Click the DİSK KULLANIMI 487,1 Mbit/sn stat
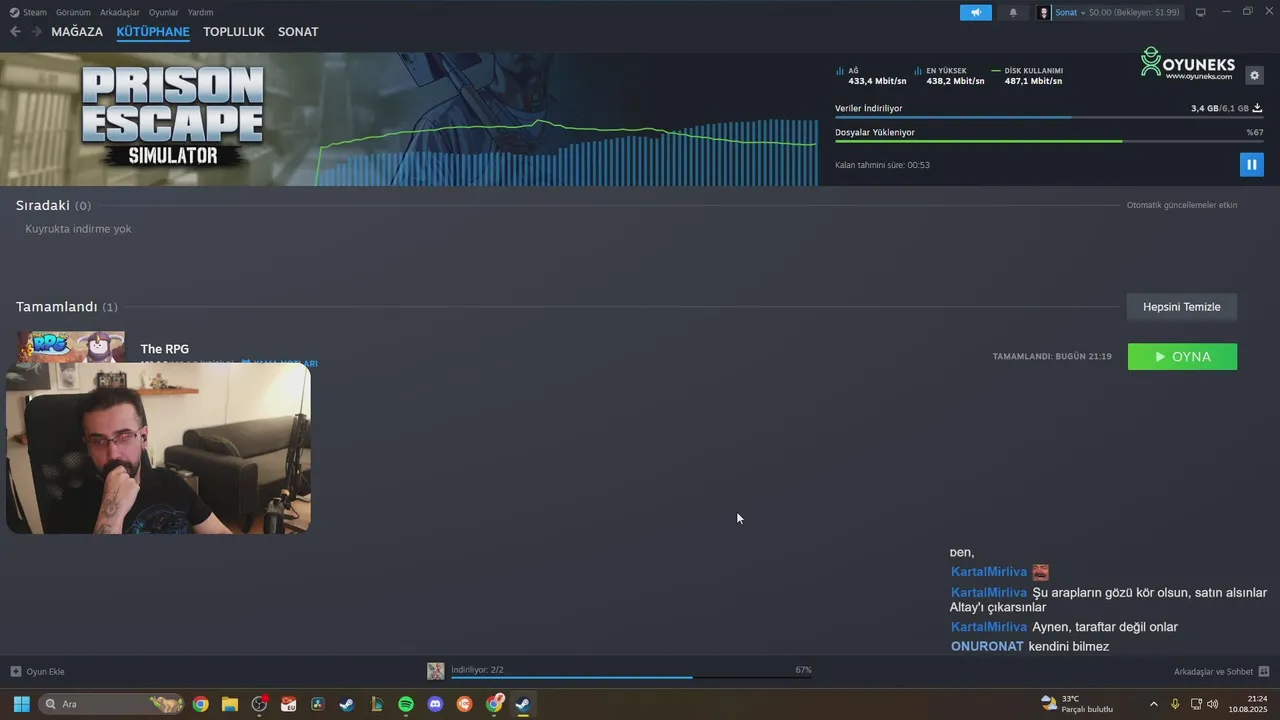The height and width of the screenshot is (720, 1280). (1027, 76)
